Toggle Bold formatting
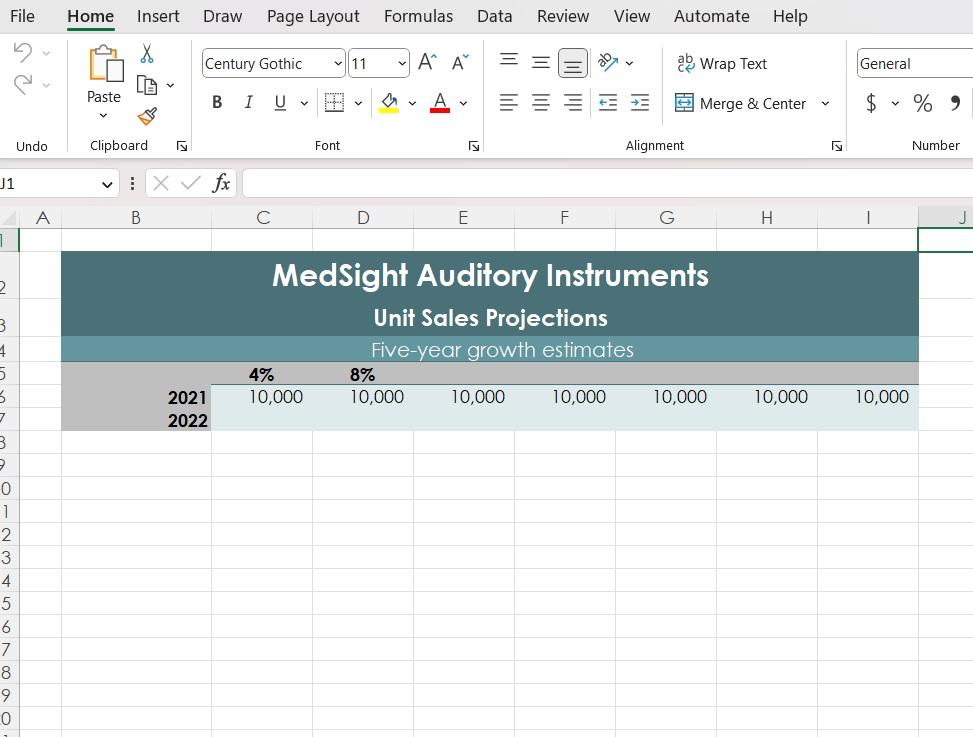Screen dimensions: 973x737 tap(217, 102)
